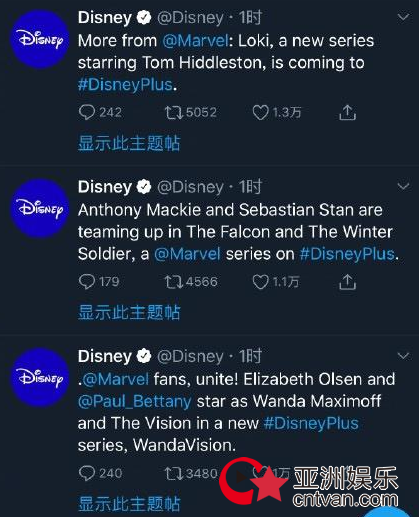Share the Falcon and Winter Soldier tweet
This screenshot has width=419, height=517.
point(347,282)
